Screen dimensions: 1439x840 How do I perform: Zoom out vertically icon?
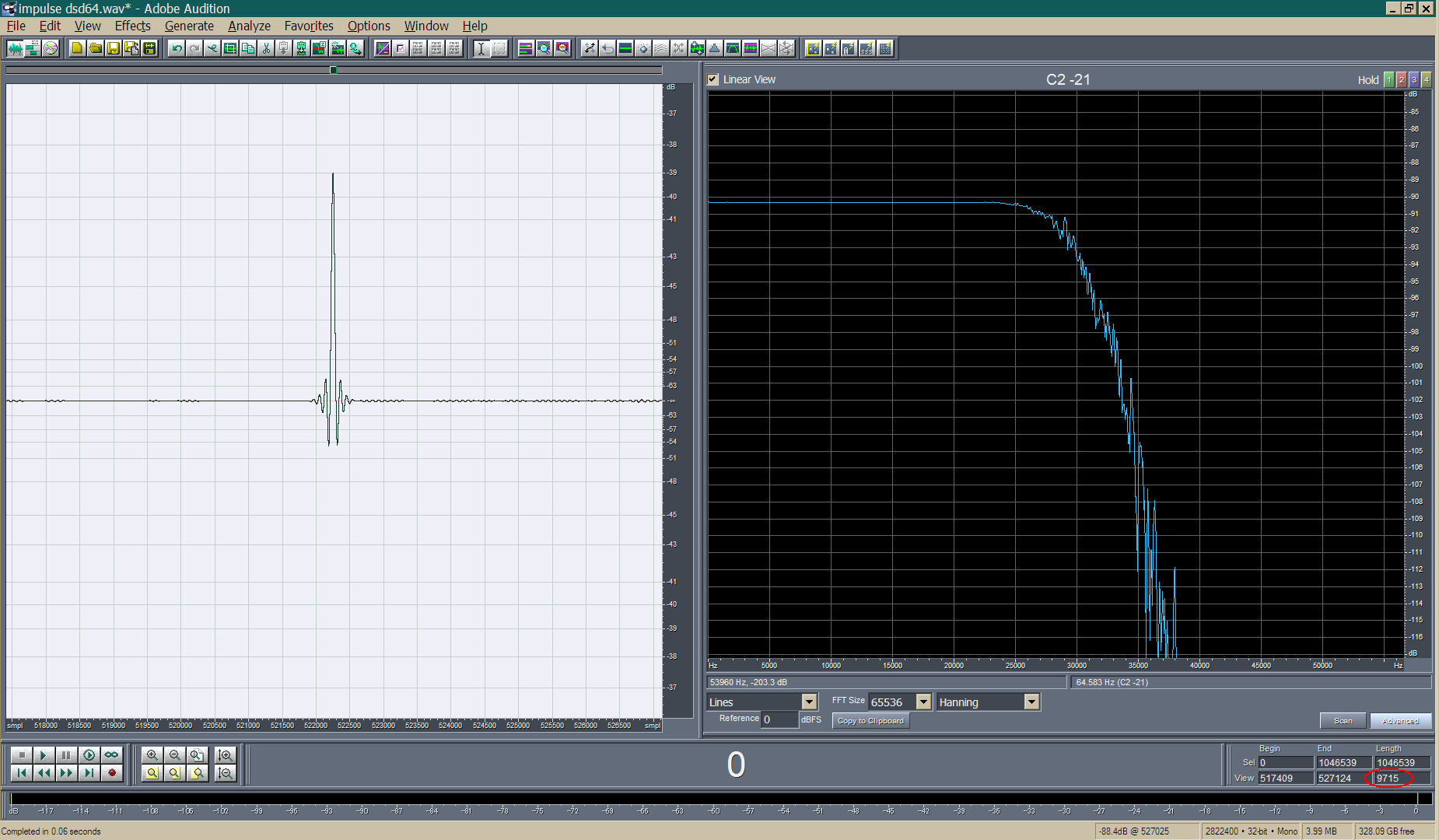[226, 773]
